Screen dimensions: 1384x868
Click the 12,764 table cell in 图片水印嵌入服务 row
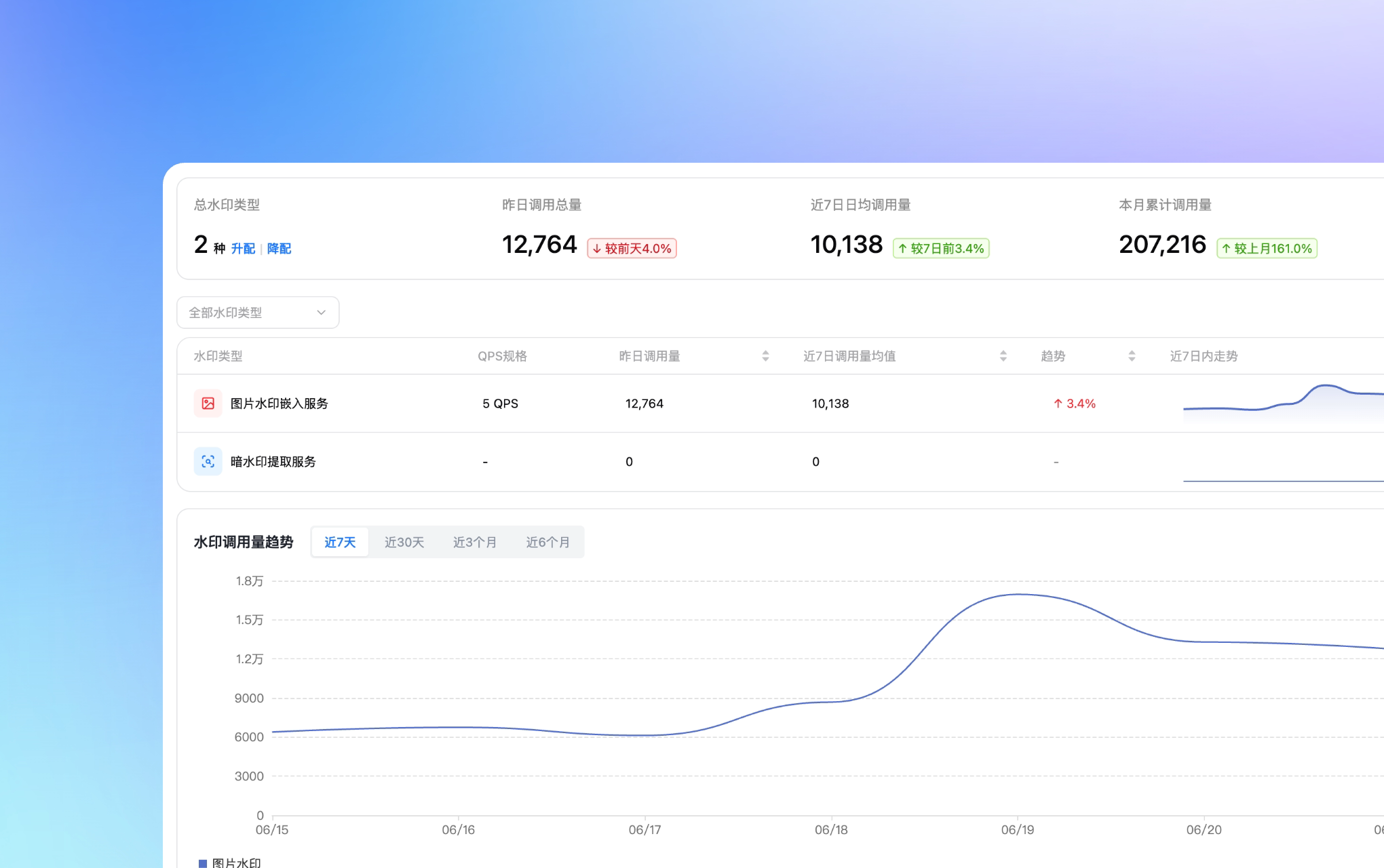[x=645, y=403]
